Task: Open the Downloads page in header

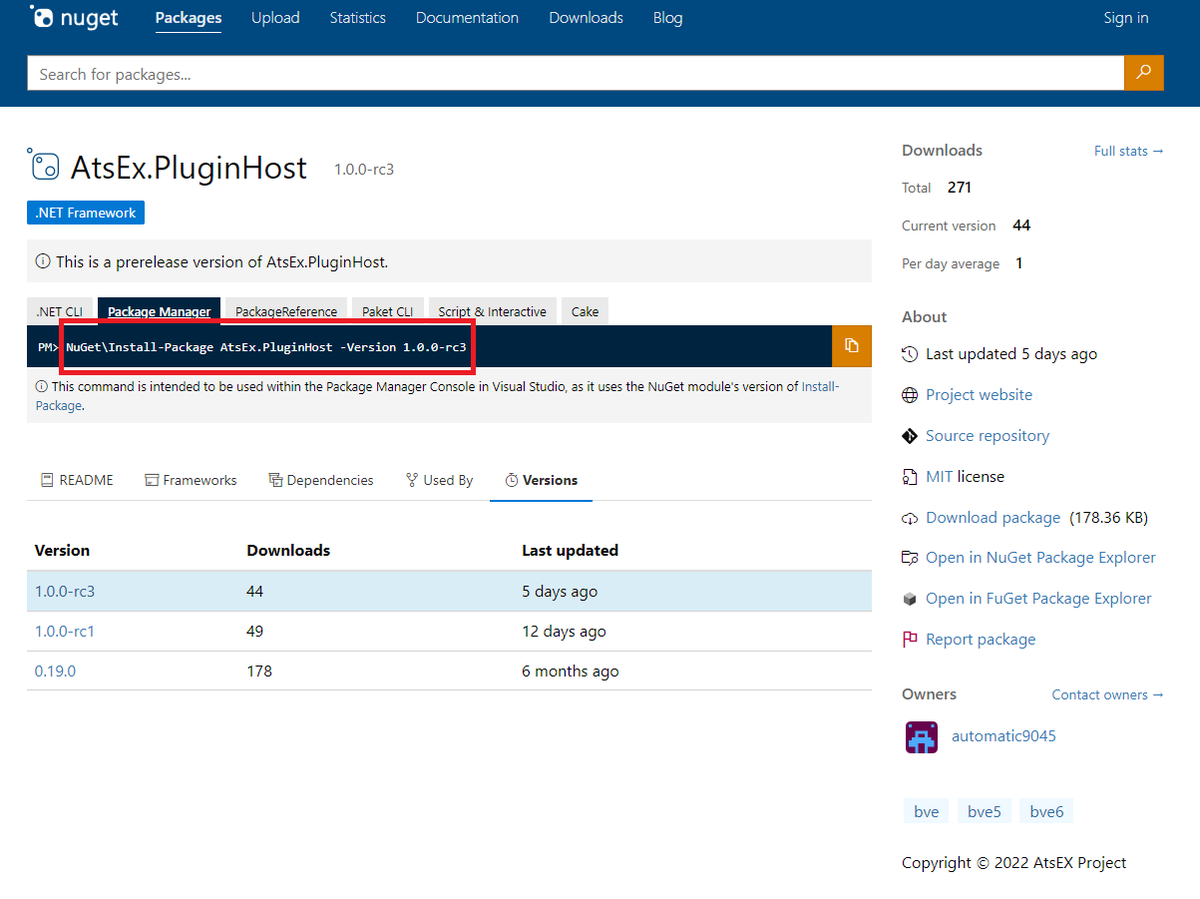Action: pyautogui.click(x=586, y=18)
